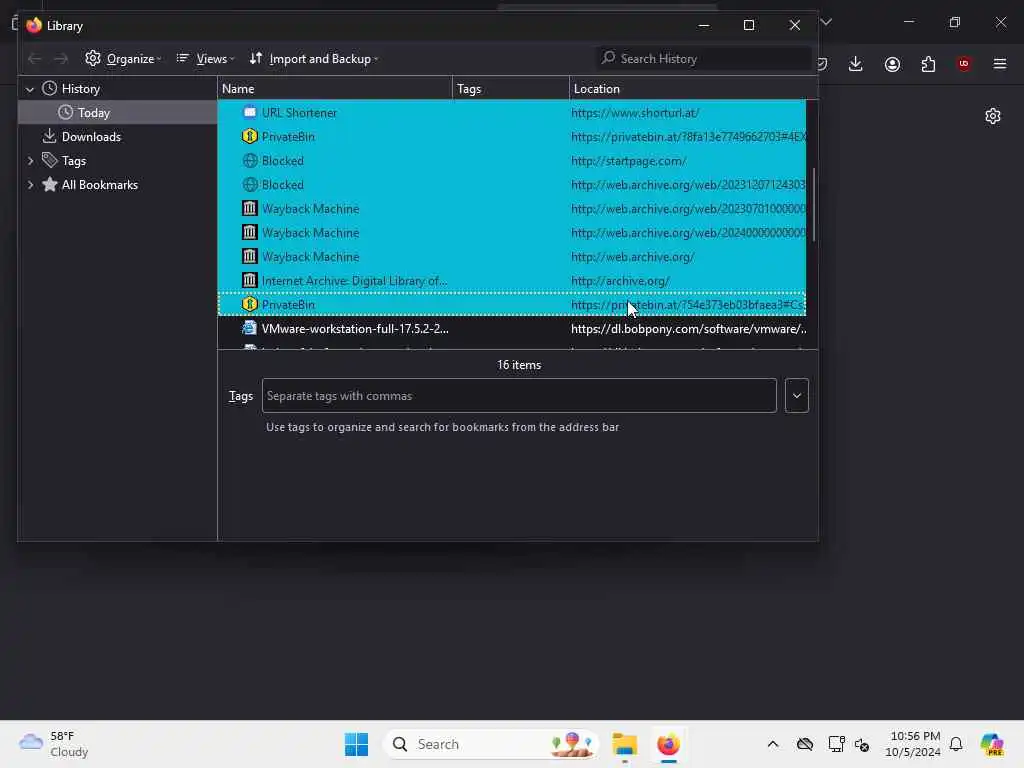Go forward using the forward arrow

point(61,59)
